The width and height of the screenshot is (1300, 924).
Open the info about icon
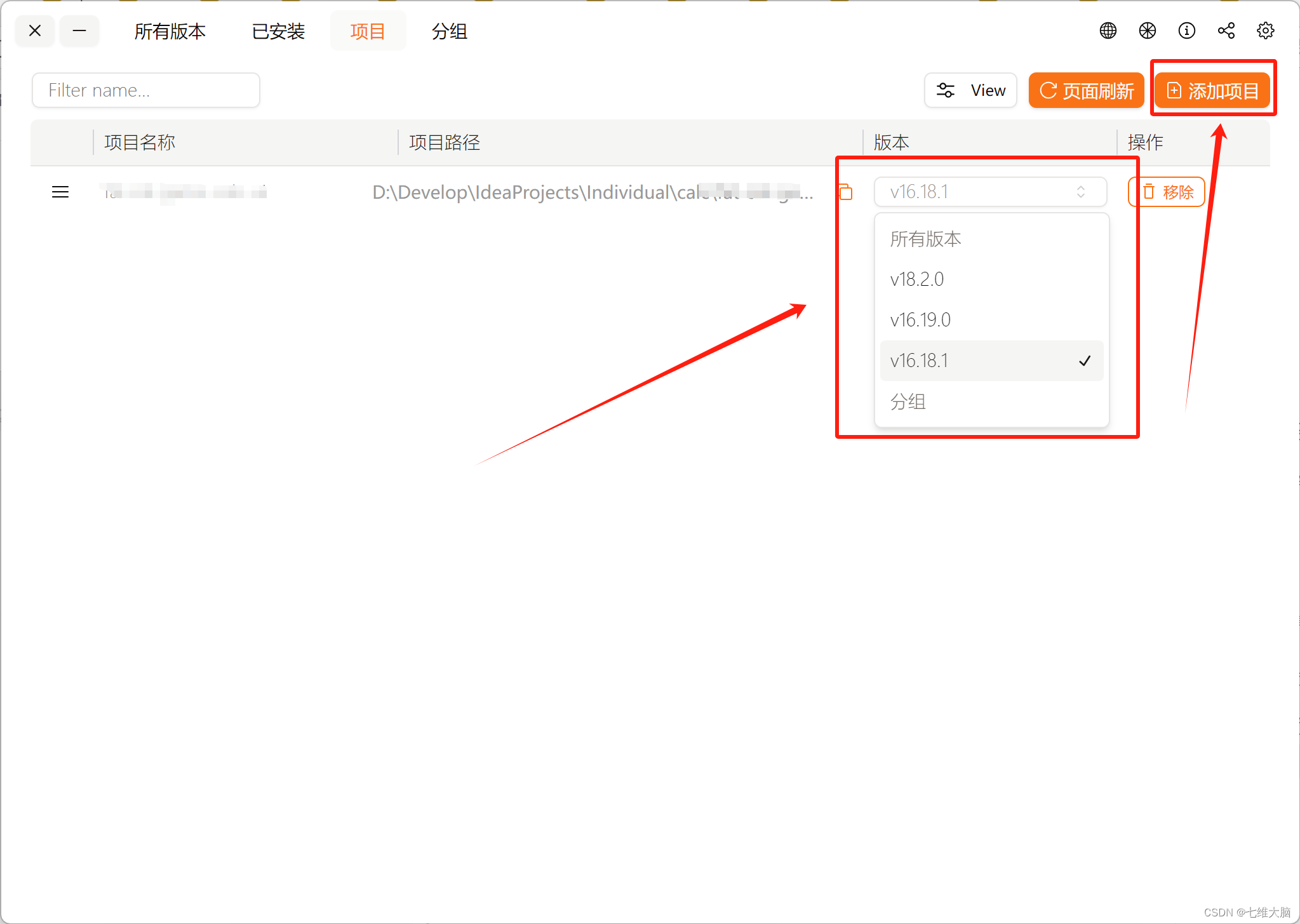click(x=1186, y=30)
